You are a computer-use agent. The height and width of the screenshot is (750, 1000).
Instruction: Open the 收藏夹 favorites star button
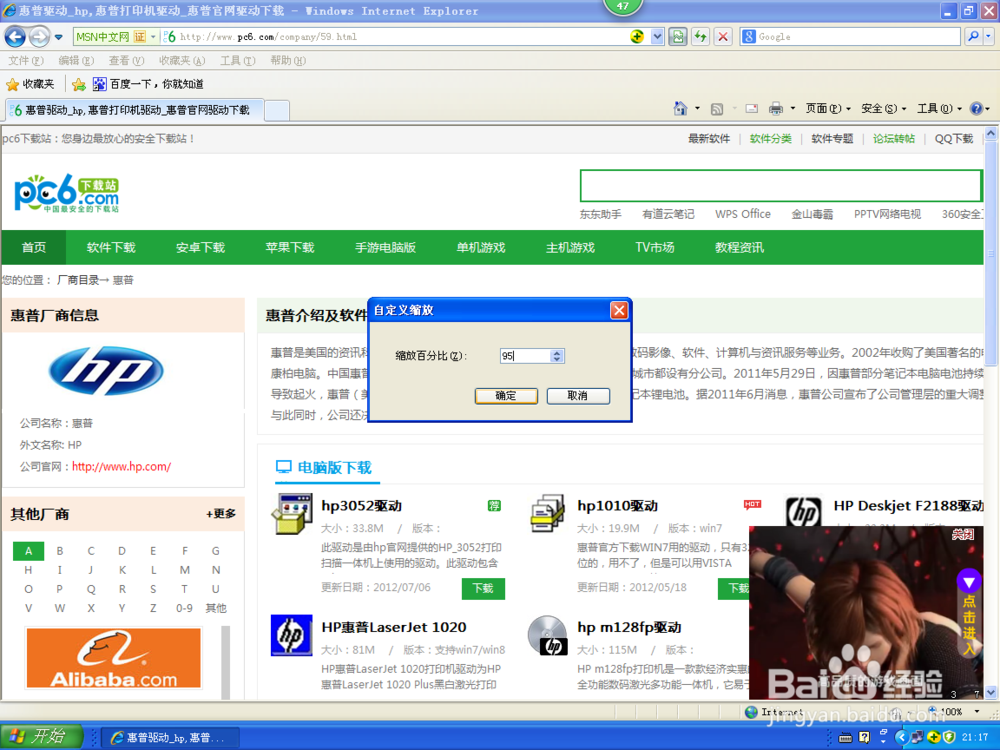point(30,84)
